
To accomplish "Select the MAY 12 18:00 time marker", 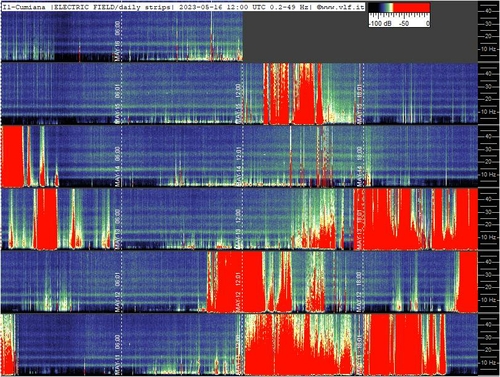I will (359, 292).
